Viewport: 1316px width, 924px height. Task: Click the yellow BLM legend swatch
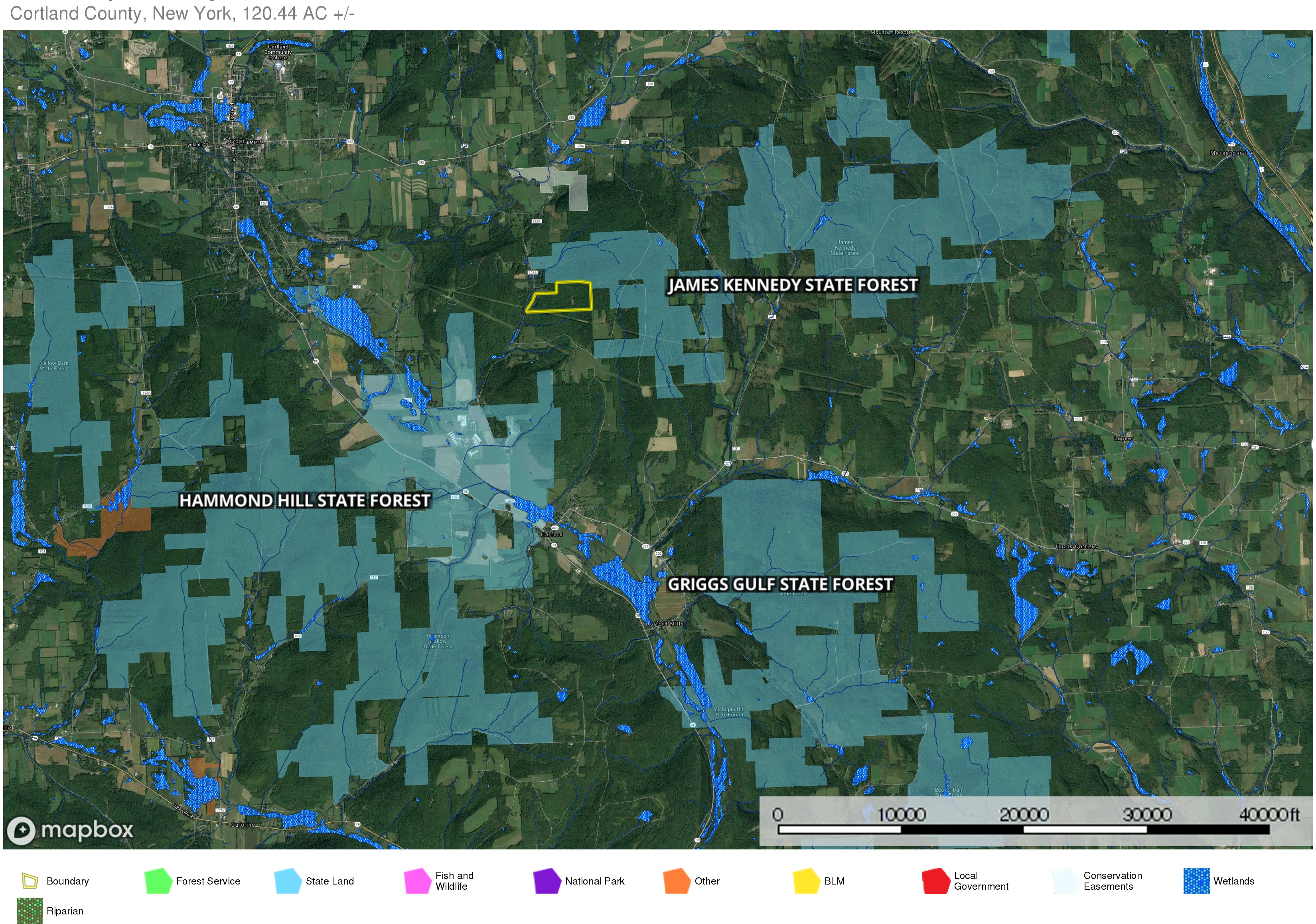coord(807,881)
